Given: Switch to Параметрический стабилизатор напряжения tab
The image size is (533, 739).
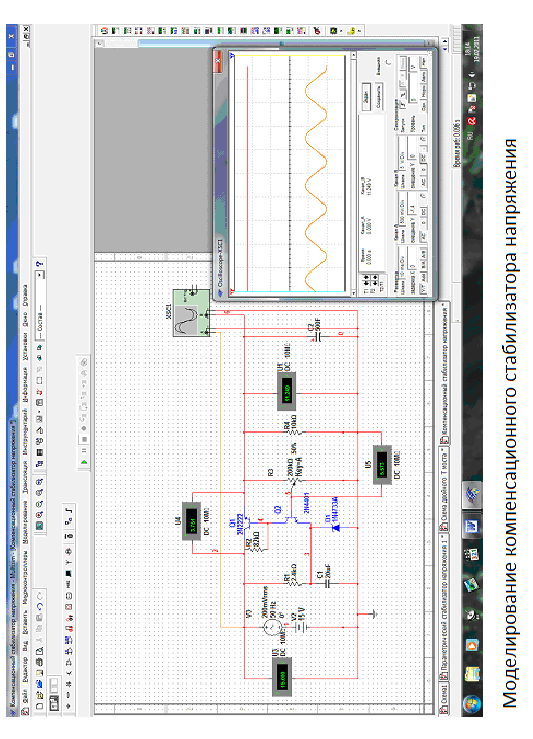Looking at the screenshot, I should click(444, 607).
